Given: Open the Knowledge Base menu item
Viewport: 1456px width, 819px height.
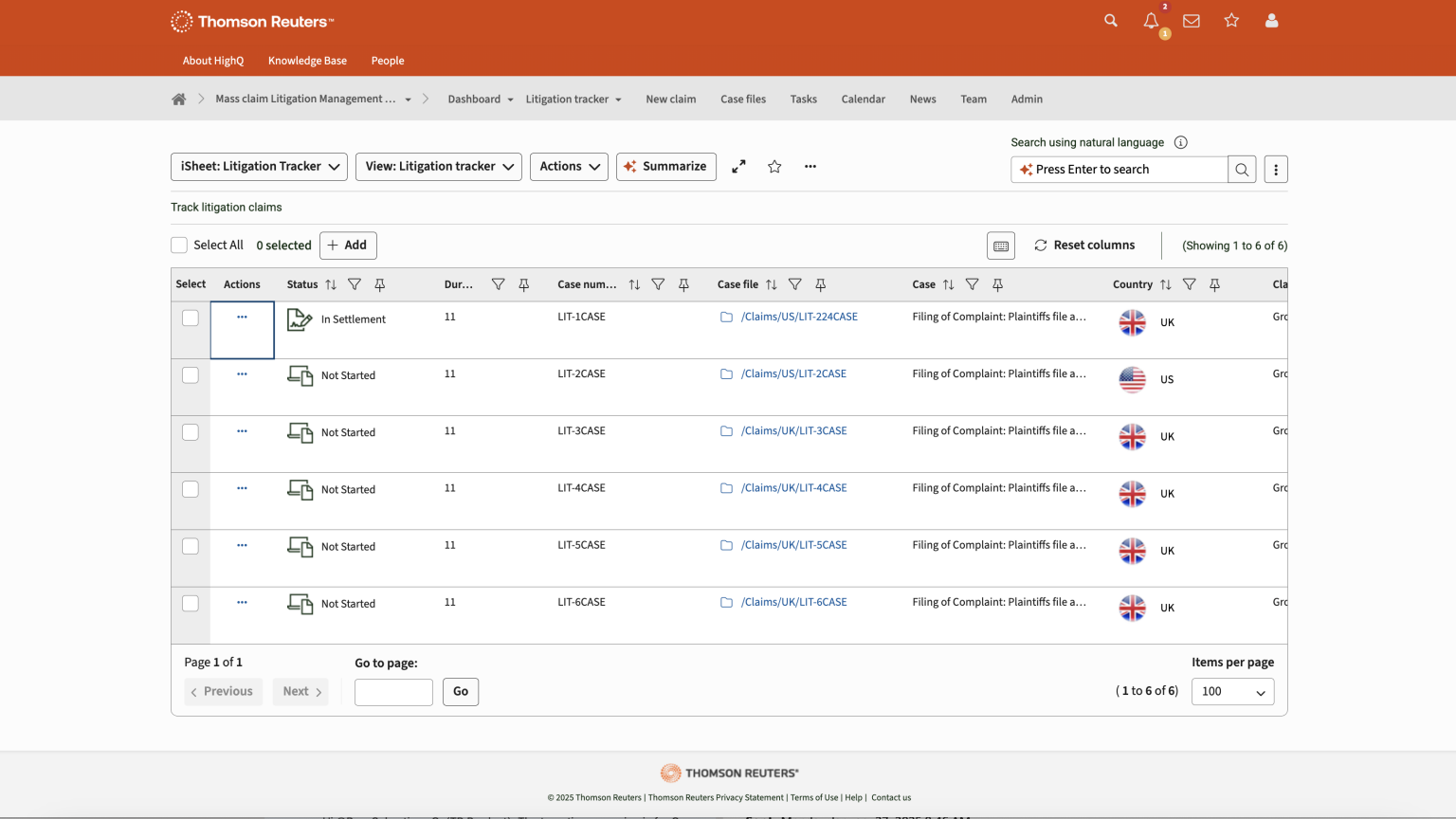Looking at the screenshot, I should [x=307, y=61].
